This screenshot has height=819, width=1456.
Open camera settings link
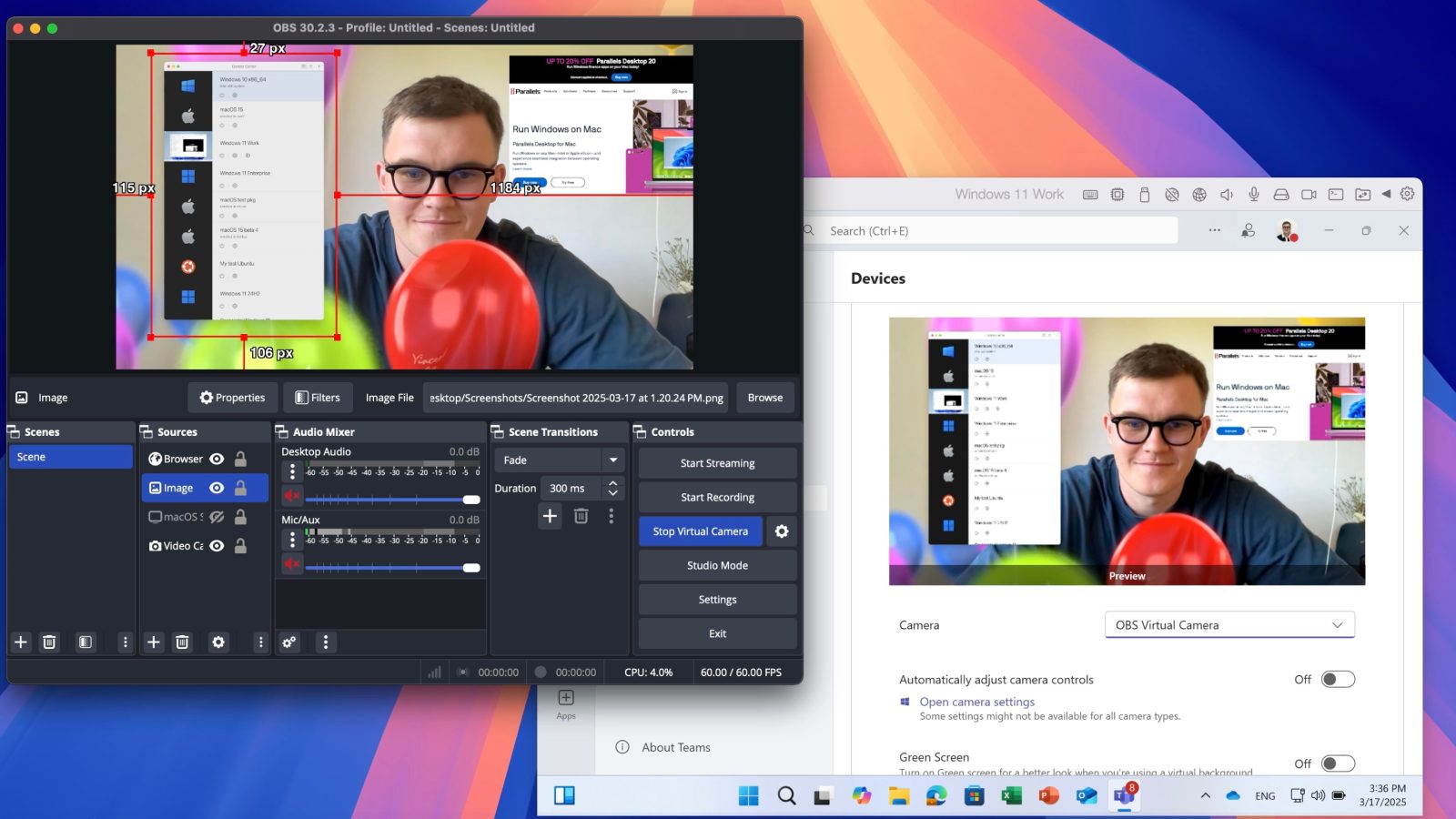pos(976,702)
